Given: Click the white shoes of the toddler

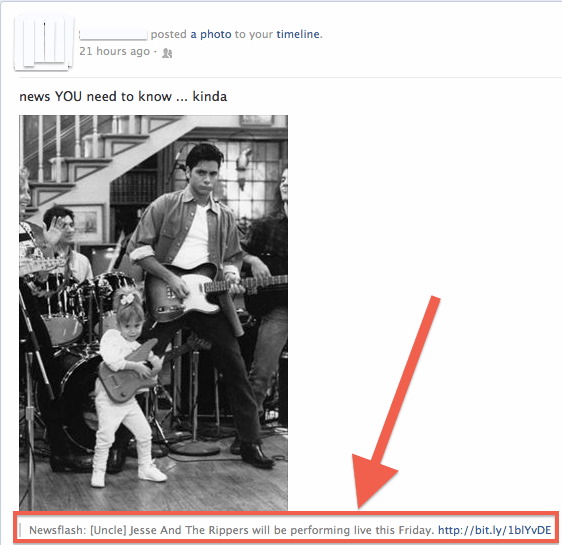Looking at the screenshot, I should click(x=129, y=475).
